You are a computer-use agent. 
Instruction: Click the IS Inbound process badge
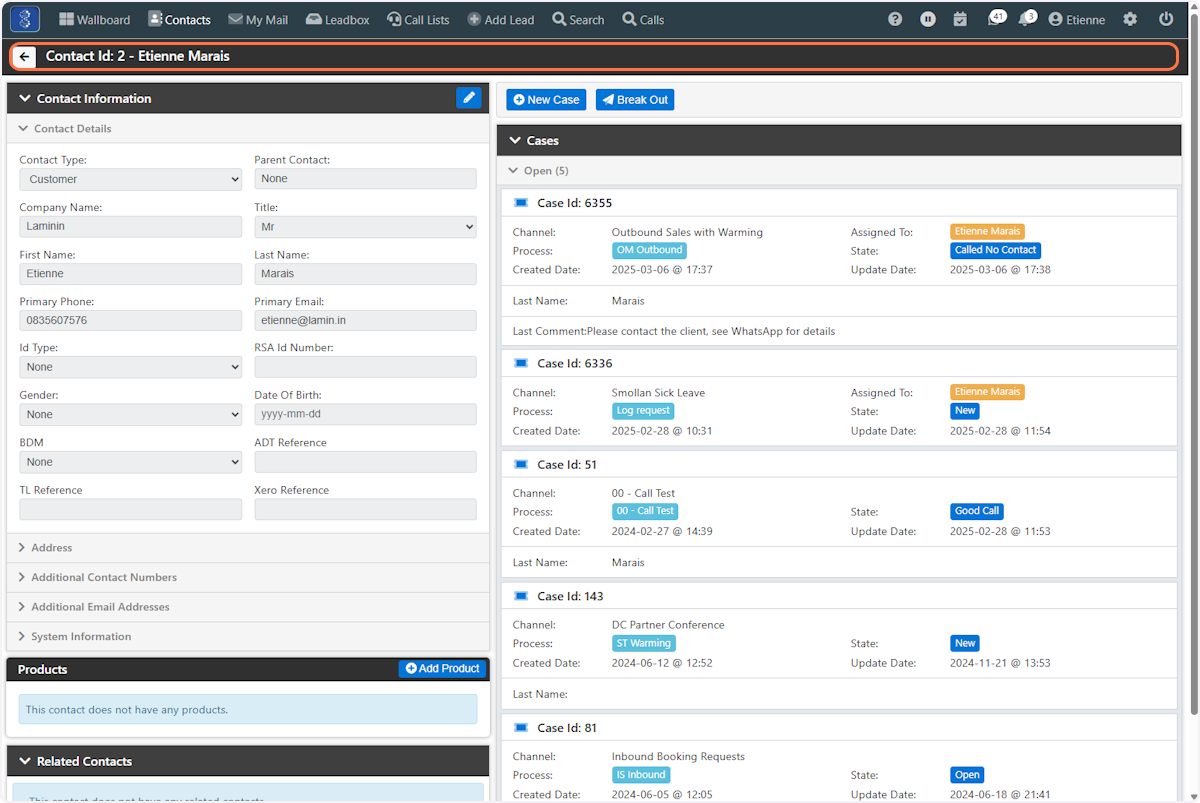641,775
